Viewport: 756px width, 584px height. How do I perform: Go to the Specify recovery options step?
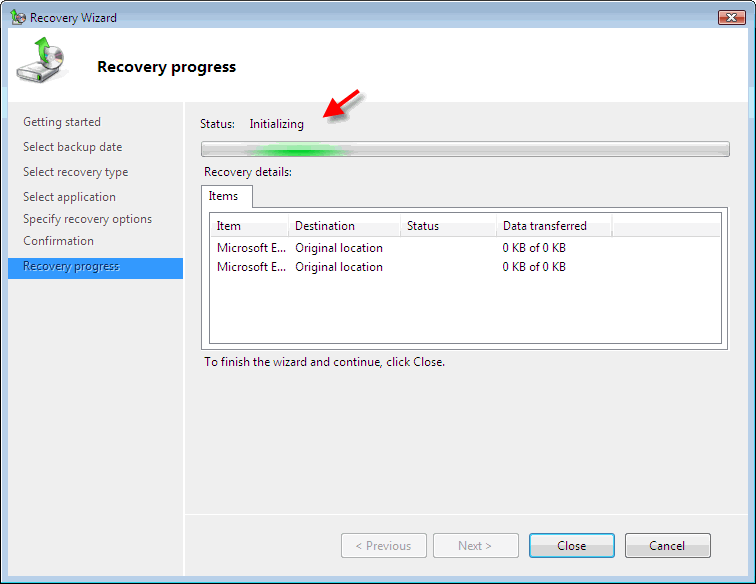pos(87,219)
